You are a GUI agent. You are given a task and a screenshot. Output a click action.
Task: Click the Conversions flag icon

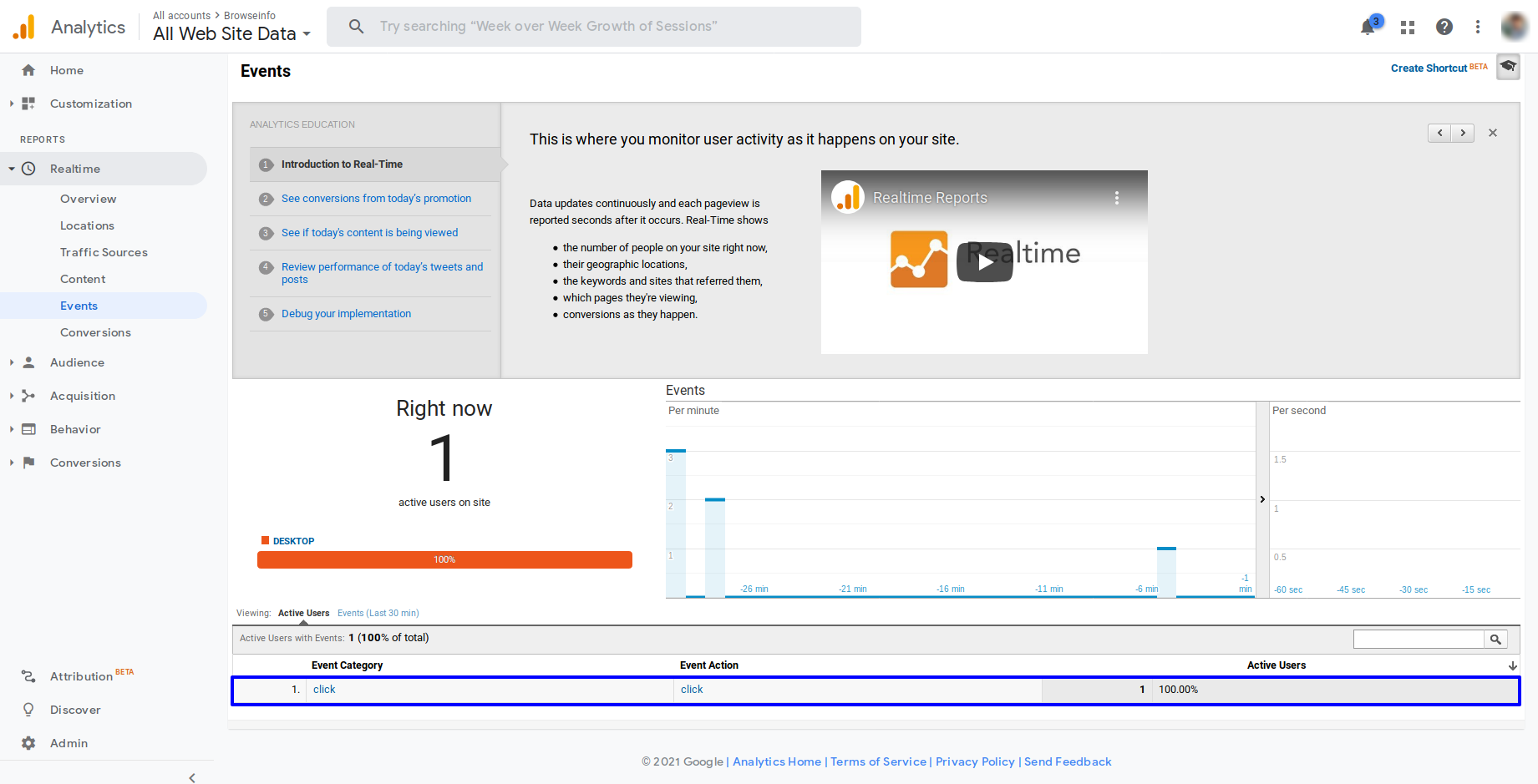[28, 463]
